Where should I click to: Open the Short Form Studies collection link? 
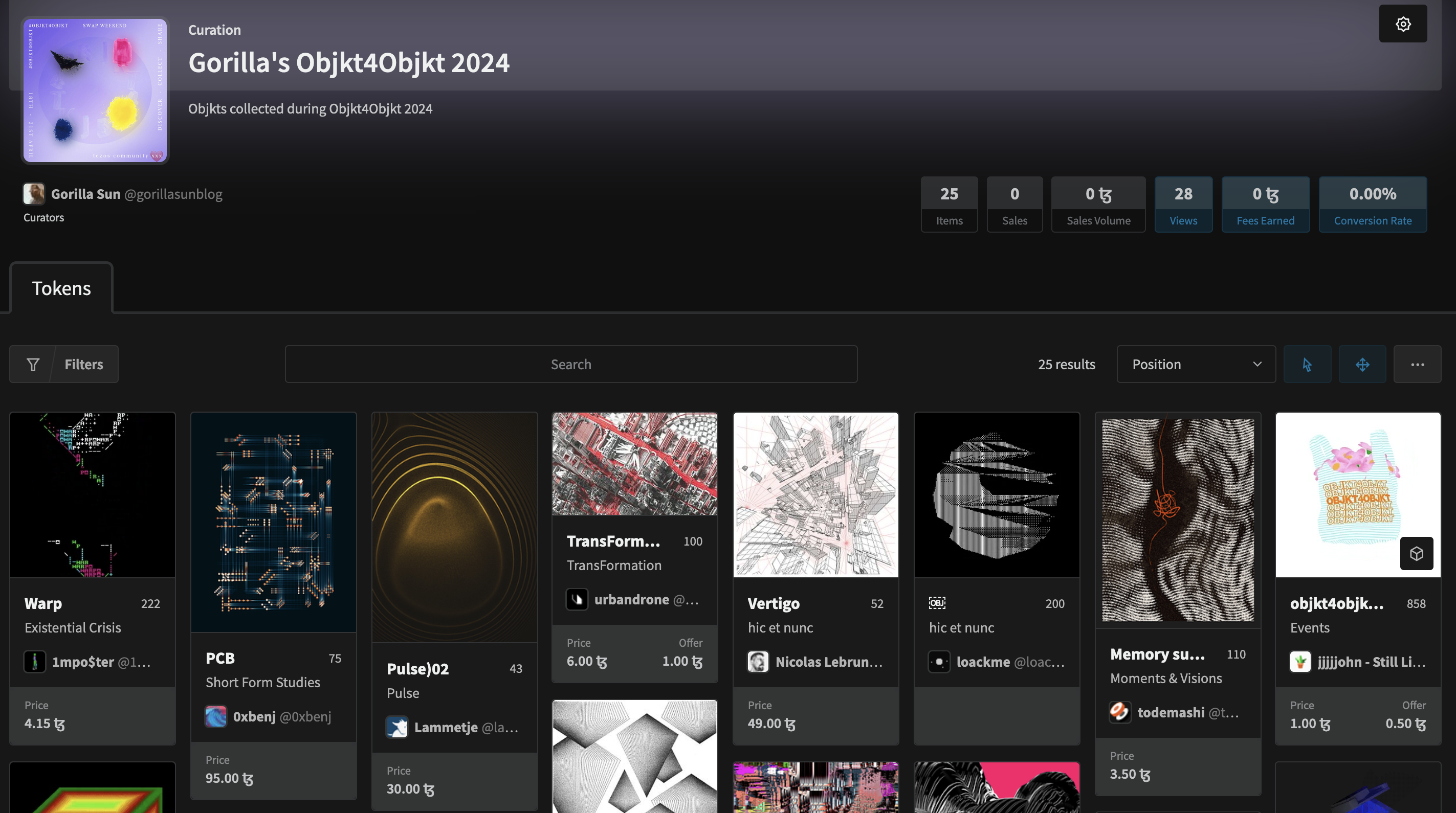point(263,682)
